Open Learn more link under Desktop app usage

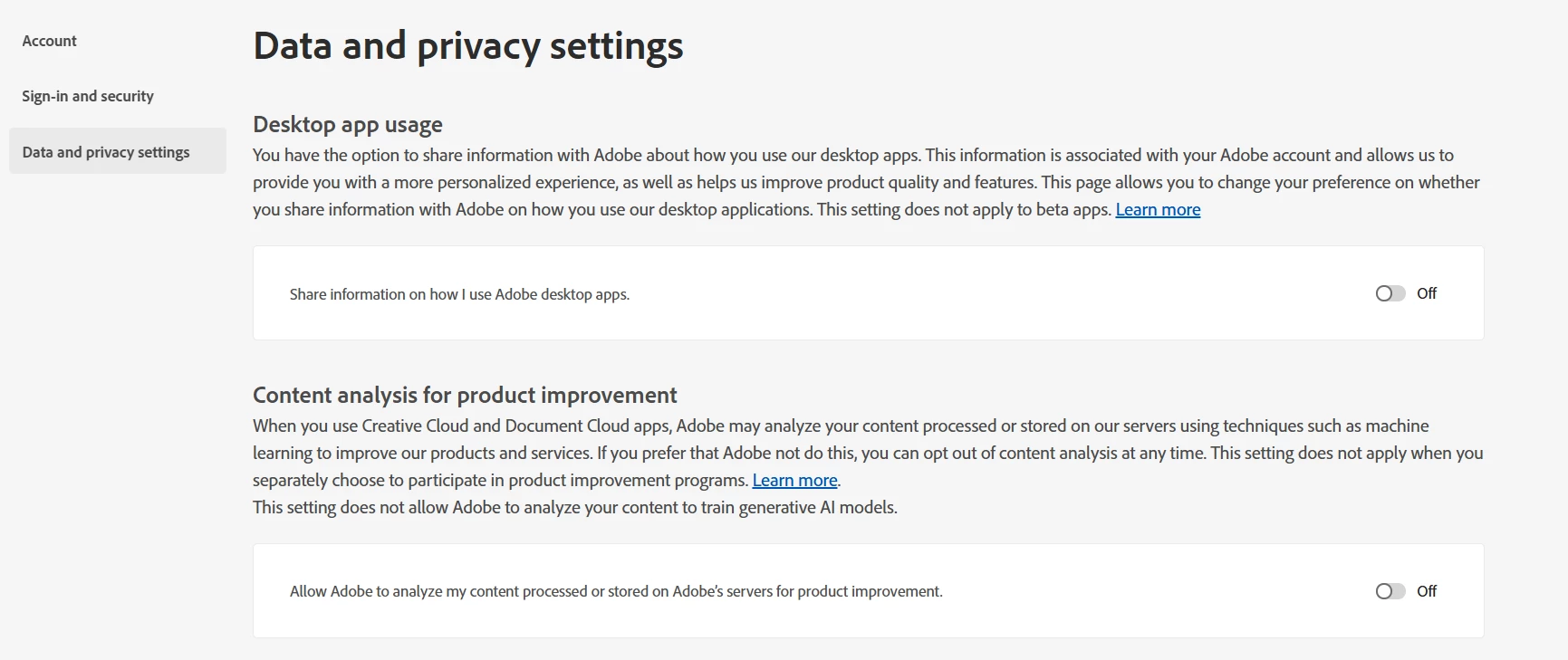coord(1158,210)
